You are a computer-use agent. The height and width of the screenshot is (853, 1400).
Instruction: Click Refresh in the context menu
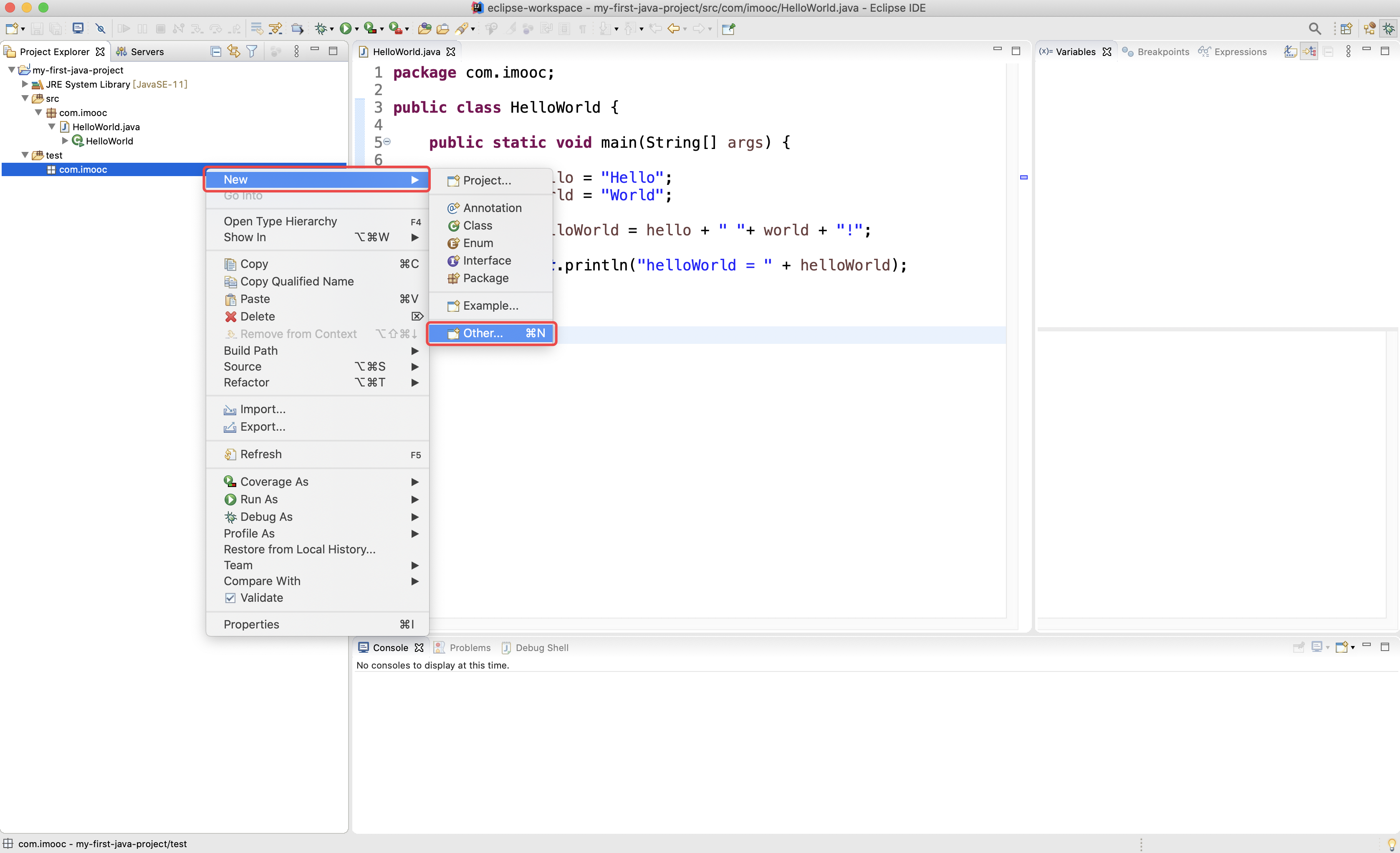(x=317, y=454)
